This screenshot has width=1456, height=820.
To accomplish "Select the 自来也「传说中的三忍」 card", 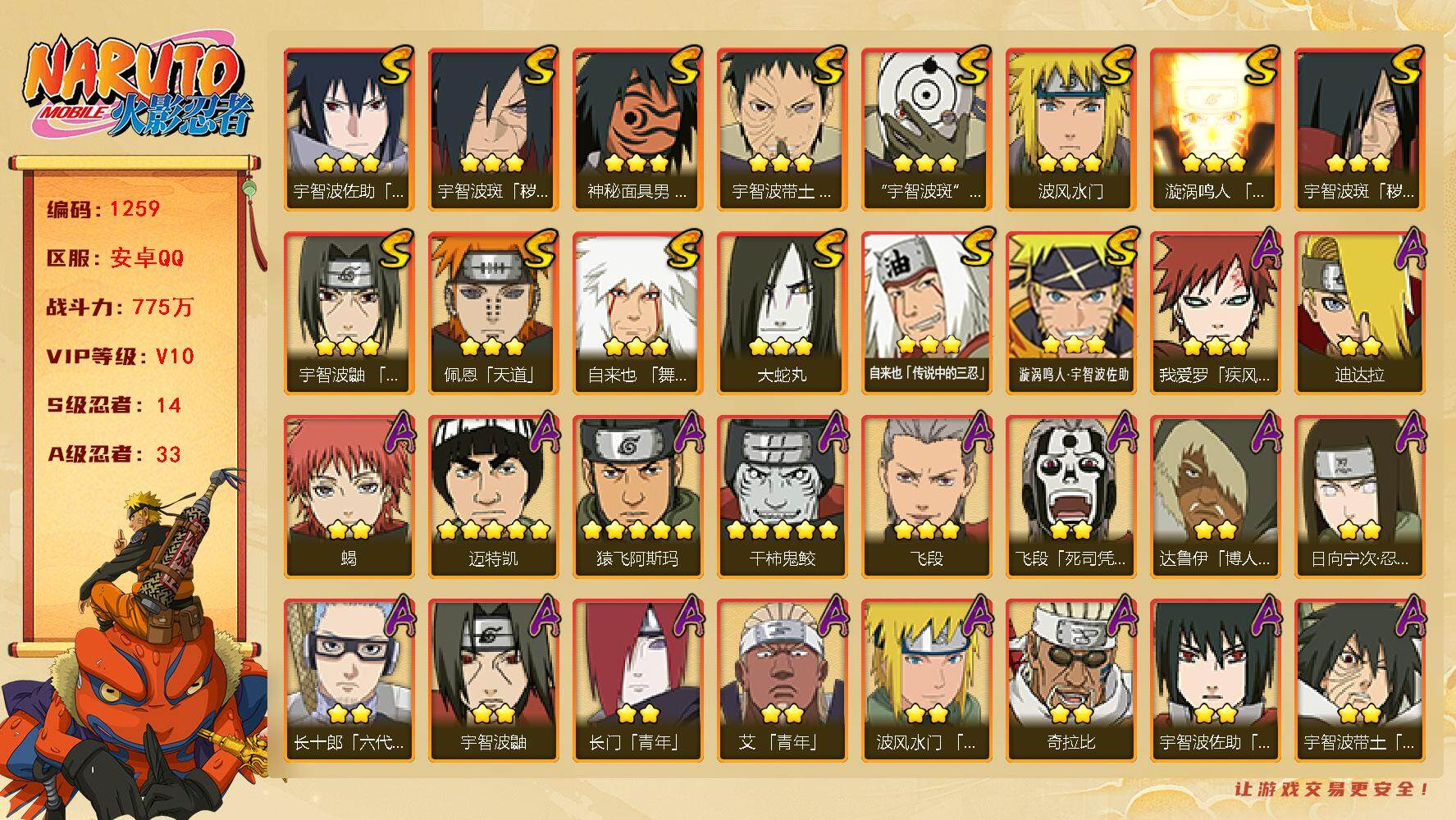I will click(x=926, y=313).
